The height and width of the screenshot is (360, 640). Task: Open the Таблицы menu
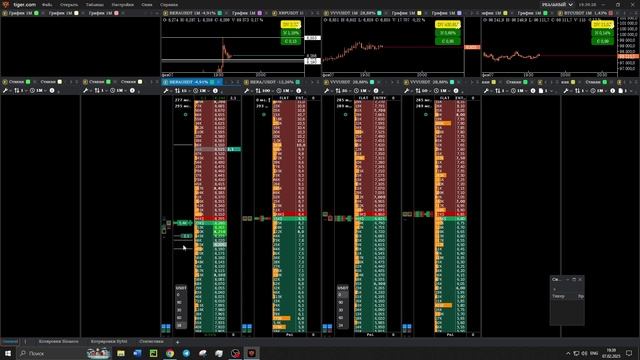coord(94,4)
